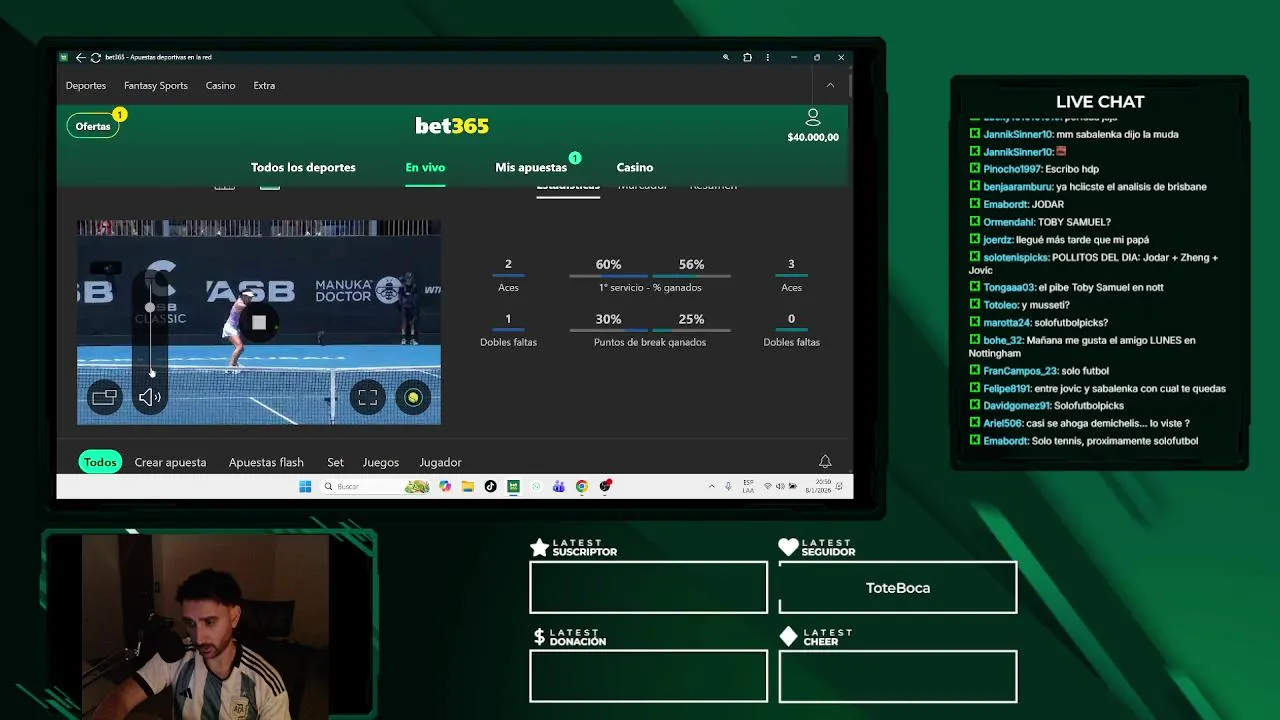The height and width of the screenshot is (720, 1280).
Task: Click the Ofertas button
Action: click(93, 126)
